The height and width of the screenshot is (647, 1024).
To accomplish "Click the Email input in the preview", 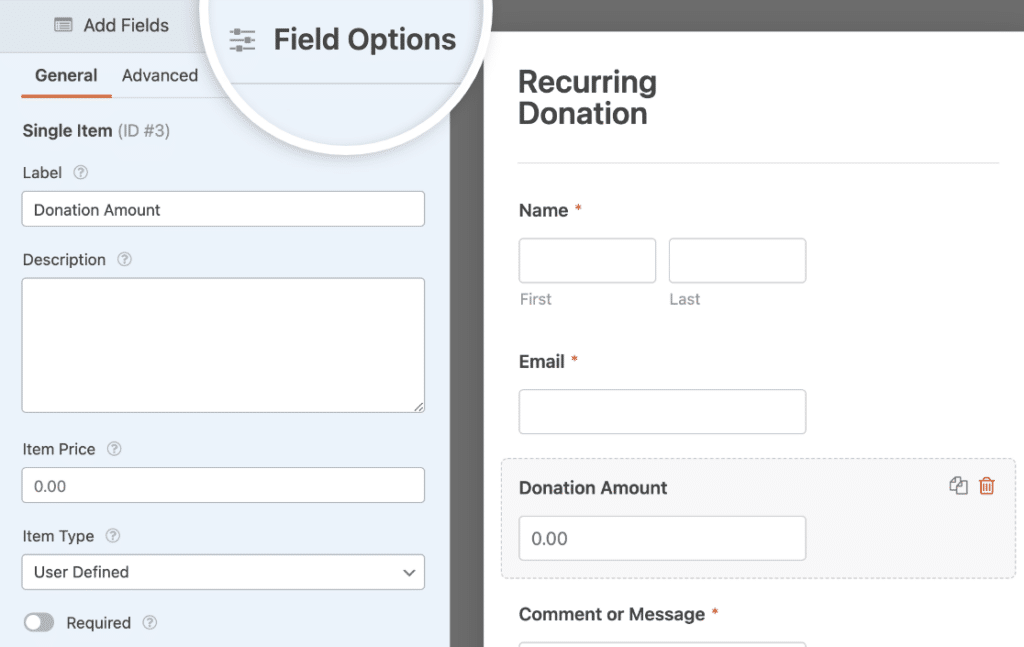I will pyautogui.click(x=662, y=411).
